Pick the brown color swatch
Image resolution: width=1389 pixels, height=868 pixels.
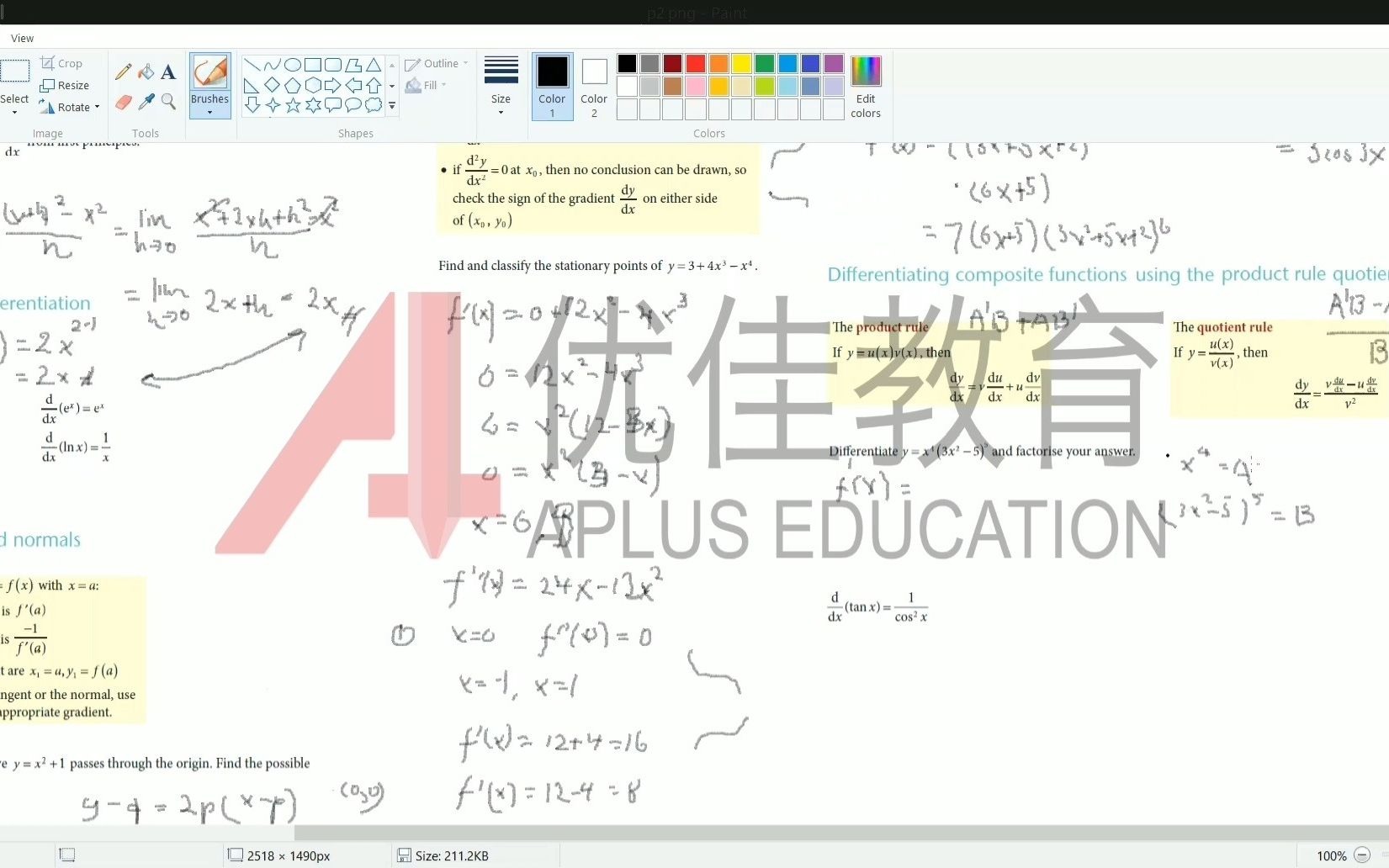coord(672,87)
